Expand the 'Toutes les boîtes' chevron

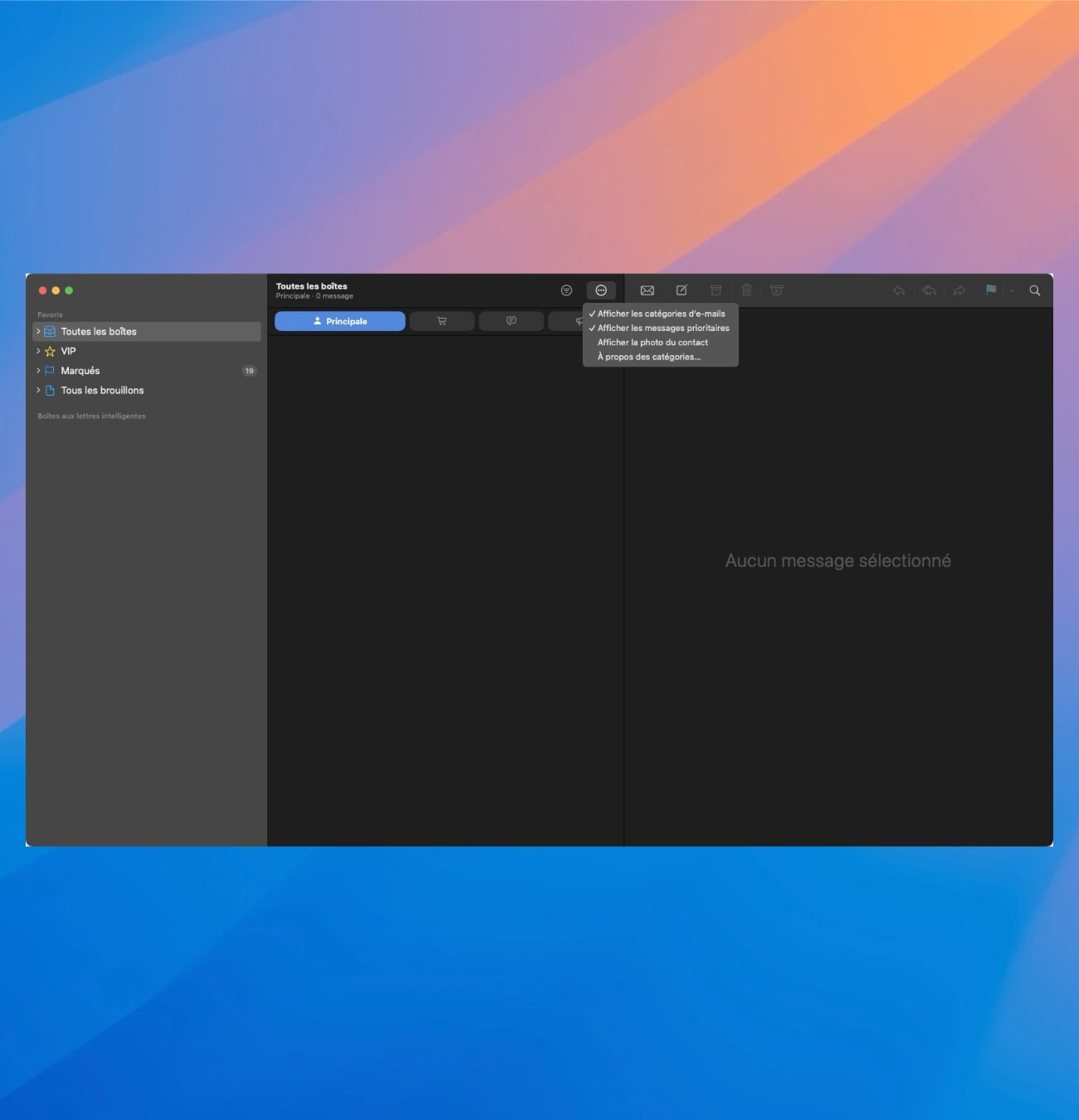(38, 332)
